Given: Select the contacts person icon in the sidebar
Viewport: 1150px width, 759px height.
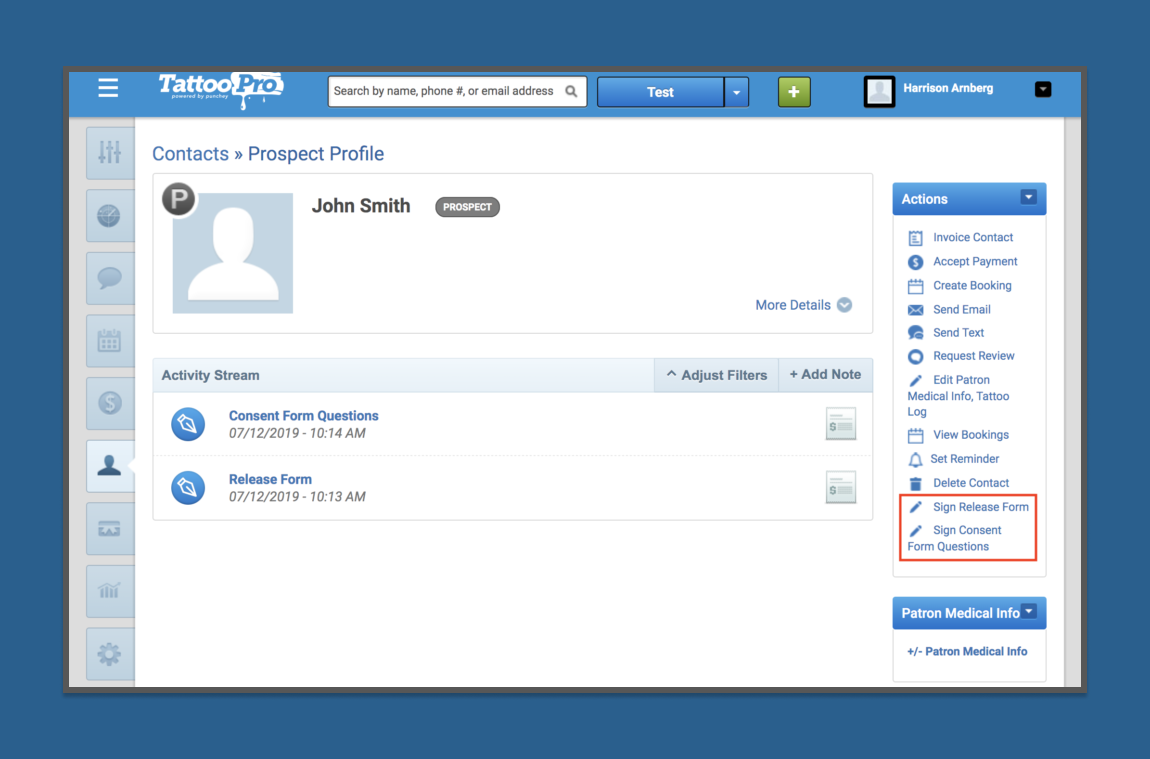Looking at the screenshot, I should [110, 466].
